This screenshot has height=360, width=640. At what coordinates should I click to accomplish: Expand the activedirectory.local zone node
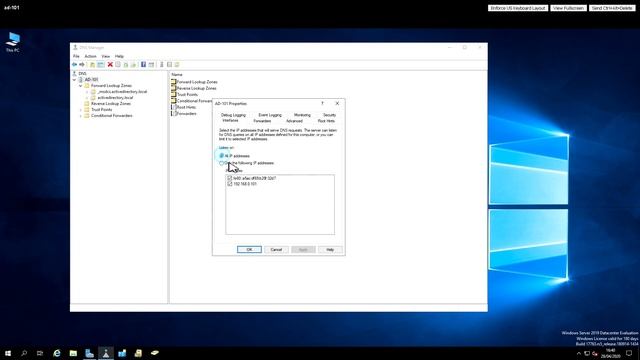pyautogui.click(x=87, y=98)
